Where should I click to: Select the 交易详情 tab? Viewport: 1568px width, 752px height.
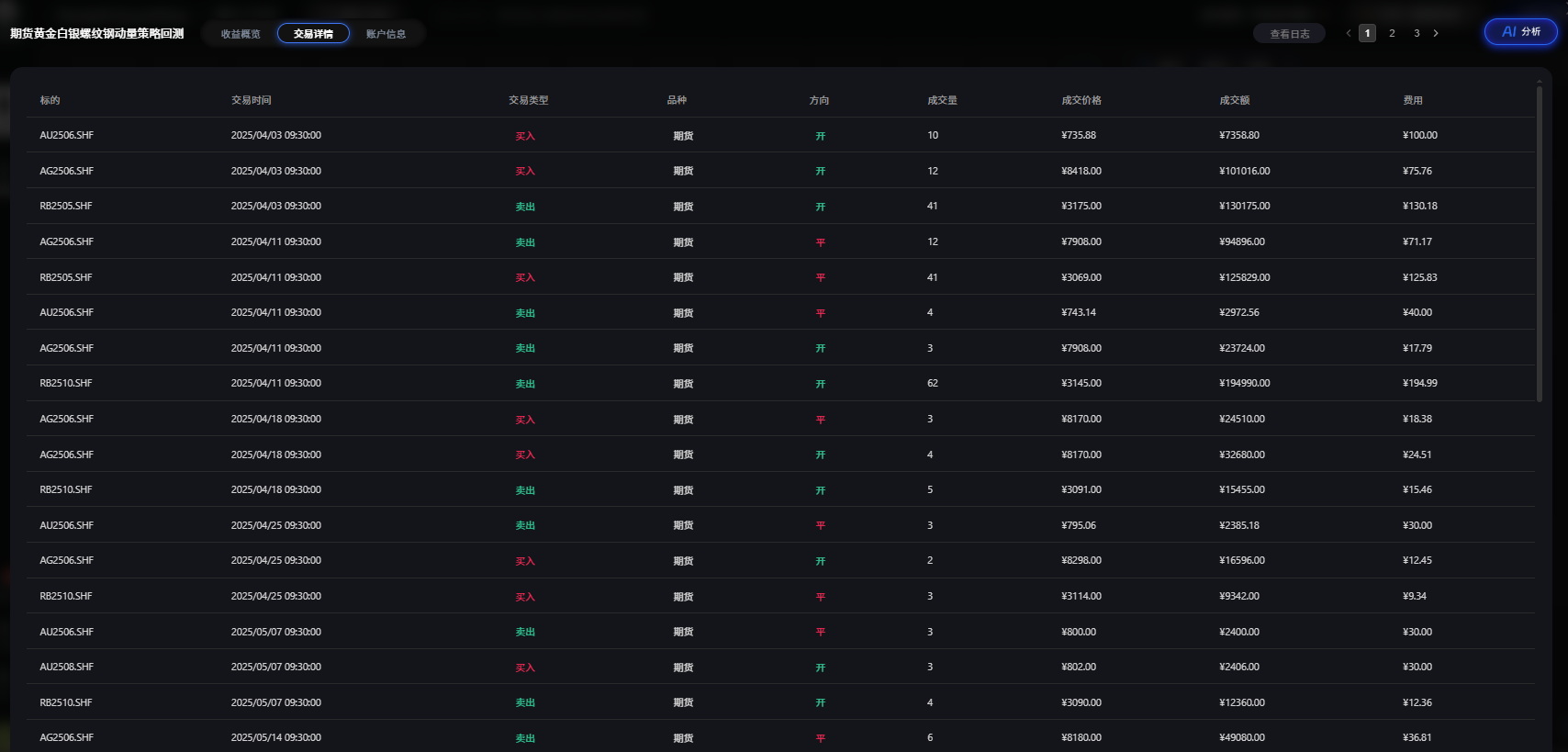point(313,34)
